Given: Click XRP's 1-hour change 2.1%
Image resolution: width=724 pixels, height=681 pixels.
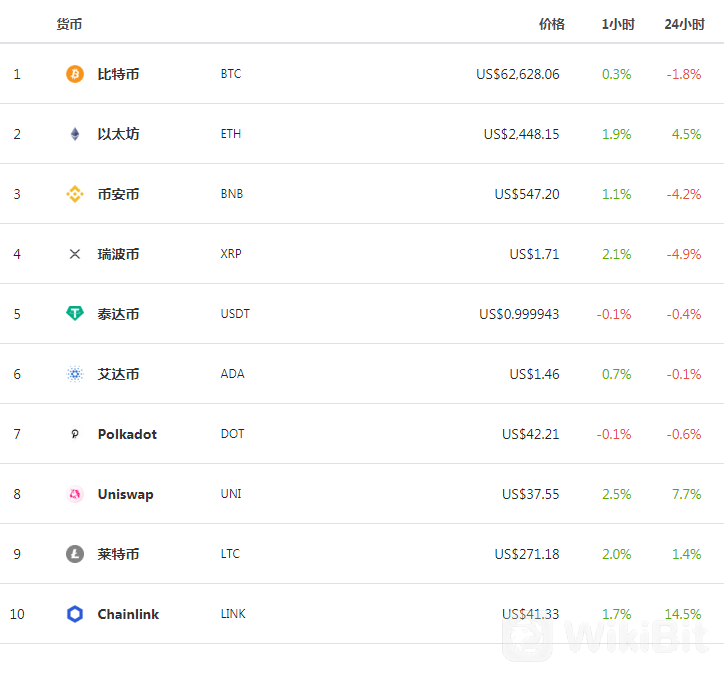Looking at the screenshot, I should coord(616,254).
